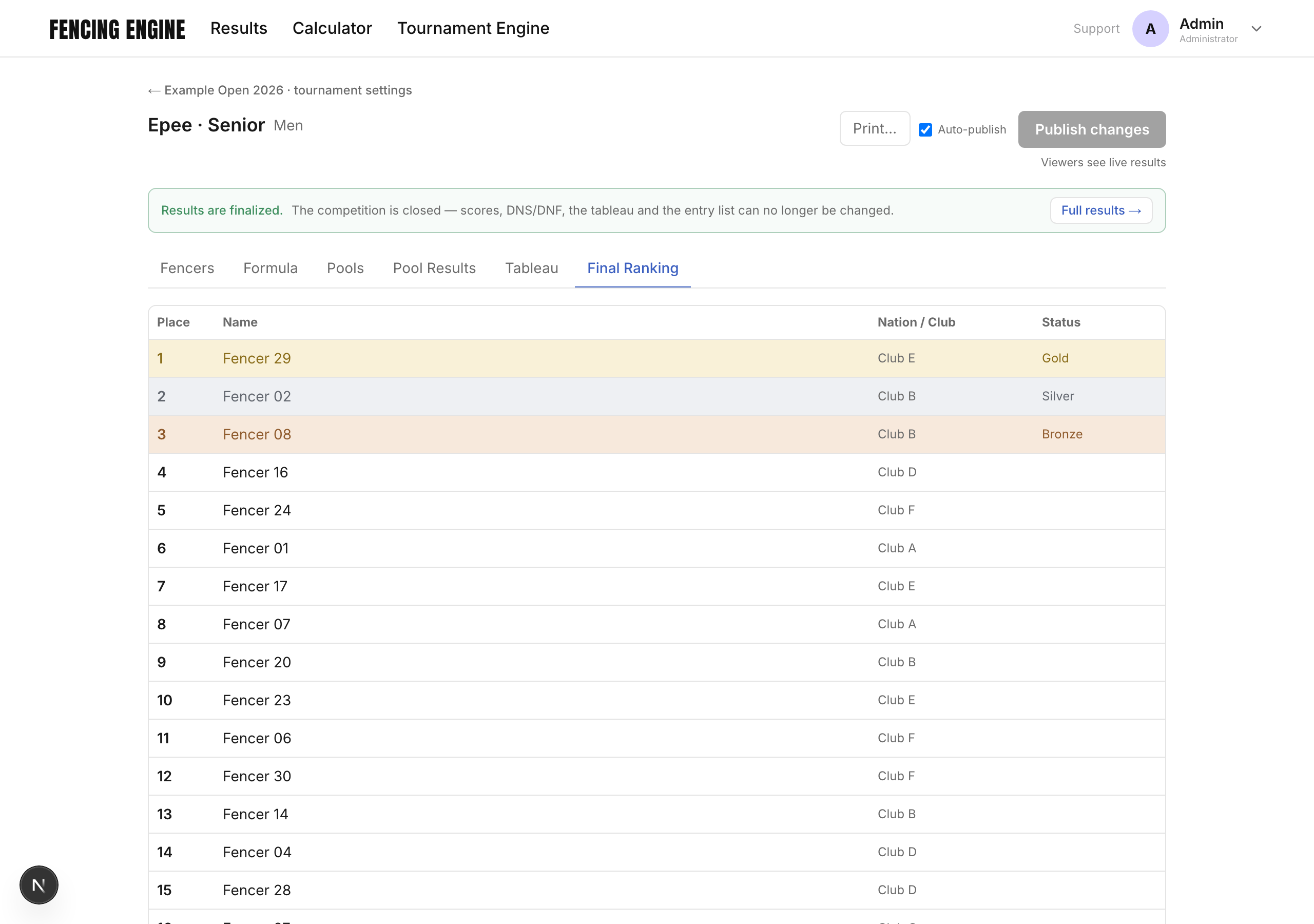This screenshot has height=924, width=1314.
Task: Click the Publish changes button
Action: (x=1091, y=129)
